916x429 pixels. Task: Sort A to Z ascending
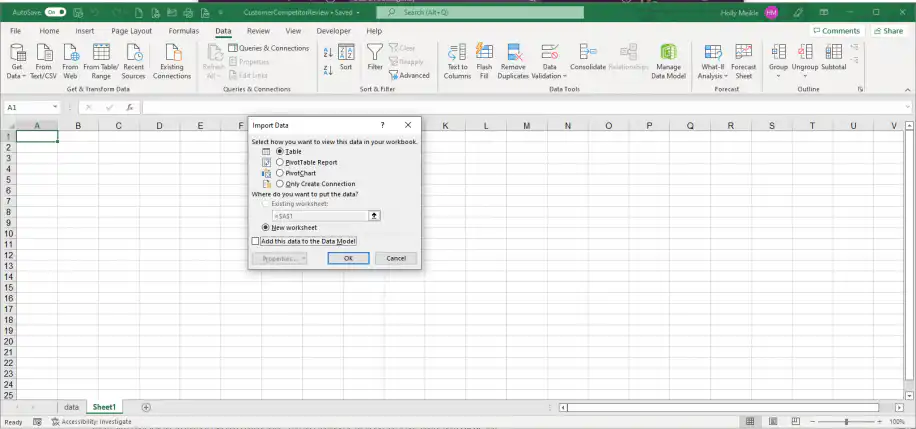pyautogui.click(x=328, y=53)
